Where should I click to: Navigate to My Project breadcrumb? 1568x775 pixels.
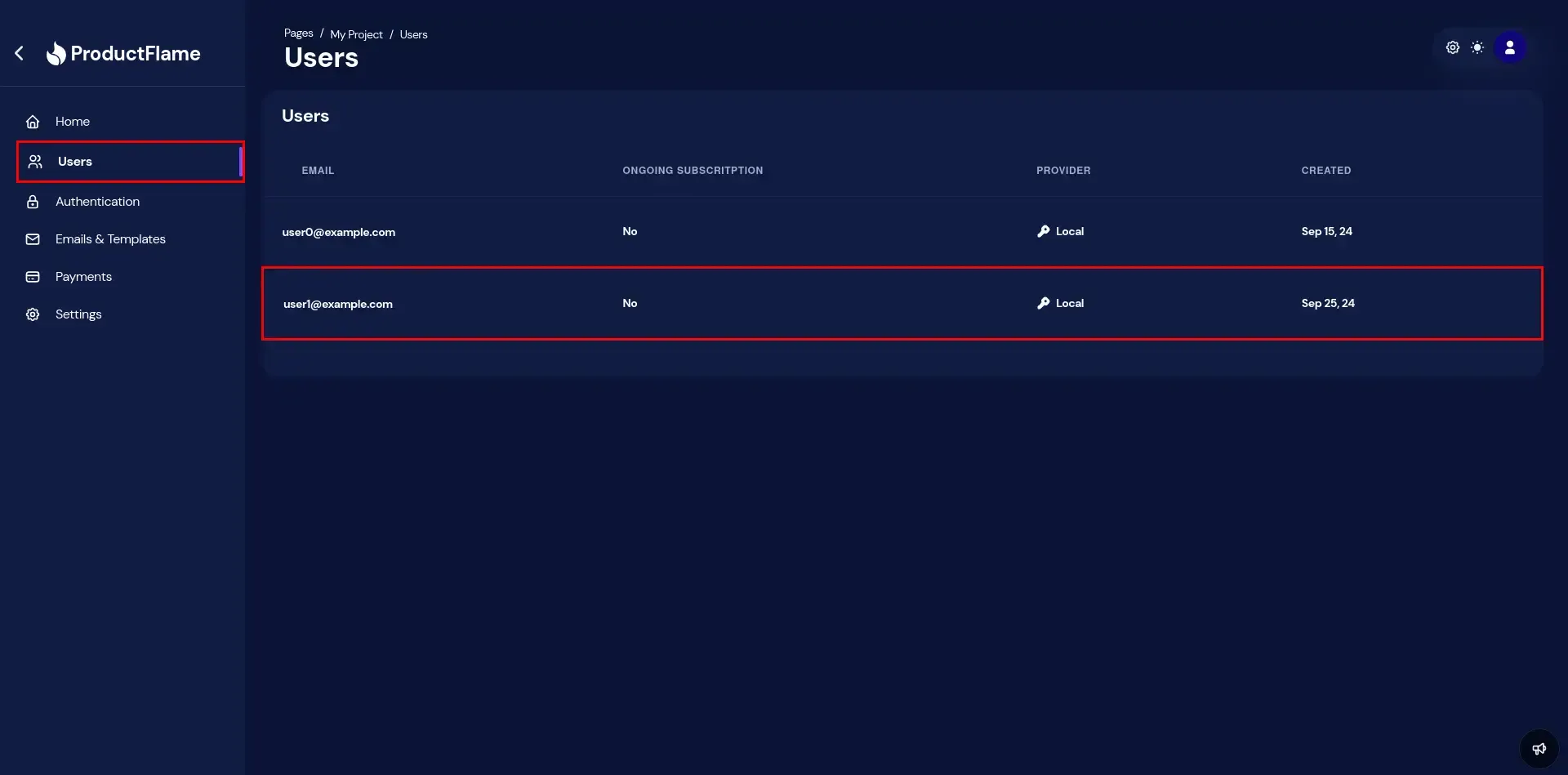point(356,34)
